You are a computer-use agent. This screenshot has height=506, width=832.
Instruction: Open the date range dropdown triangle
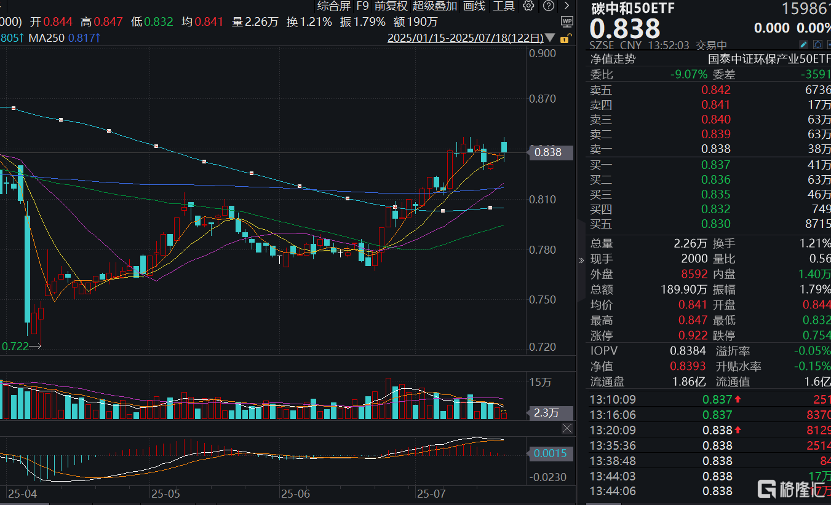pyautogui.click(x=550, y=38)
